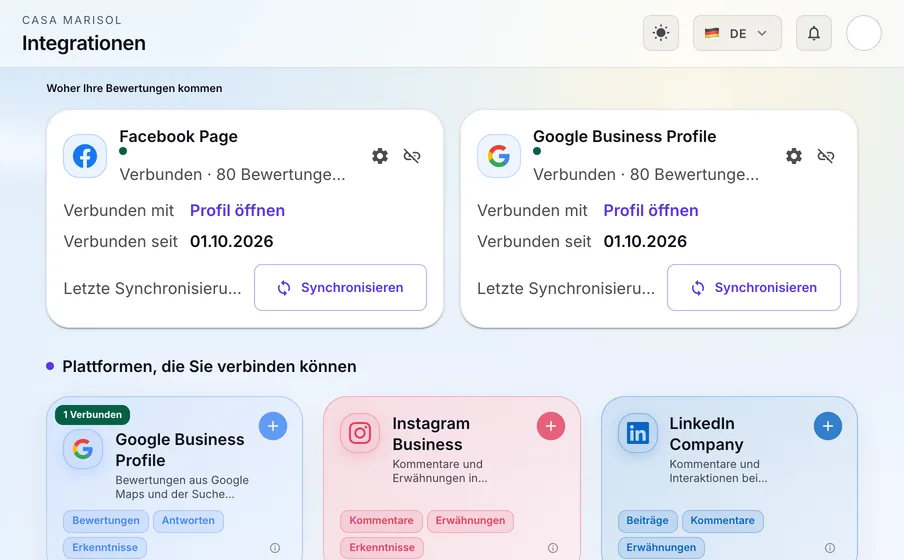
Task: Select the LinkedIn 'Kommentare' tag
Action: point(722,521)
